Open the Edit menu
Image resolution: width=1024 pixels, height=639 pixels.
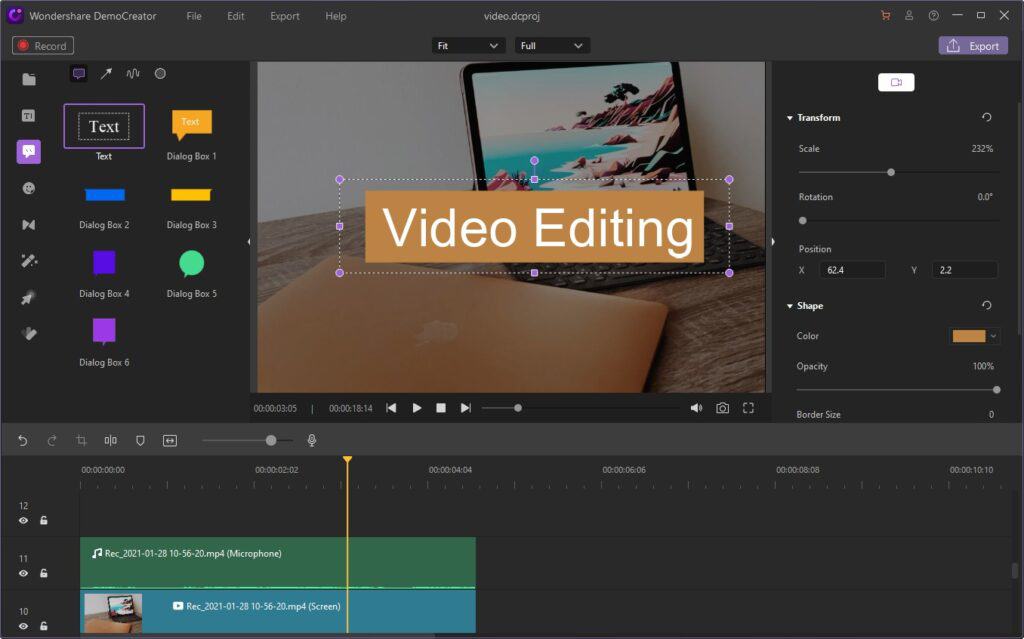point(235,16)
